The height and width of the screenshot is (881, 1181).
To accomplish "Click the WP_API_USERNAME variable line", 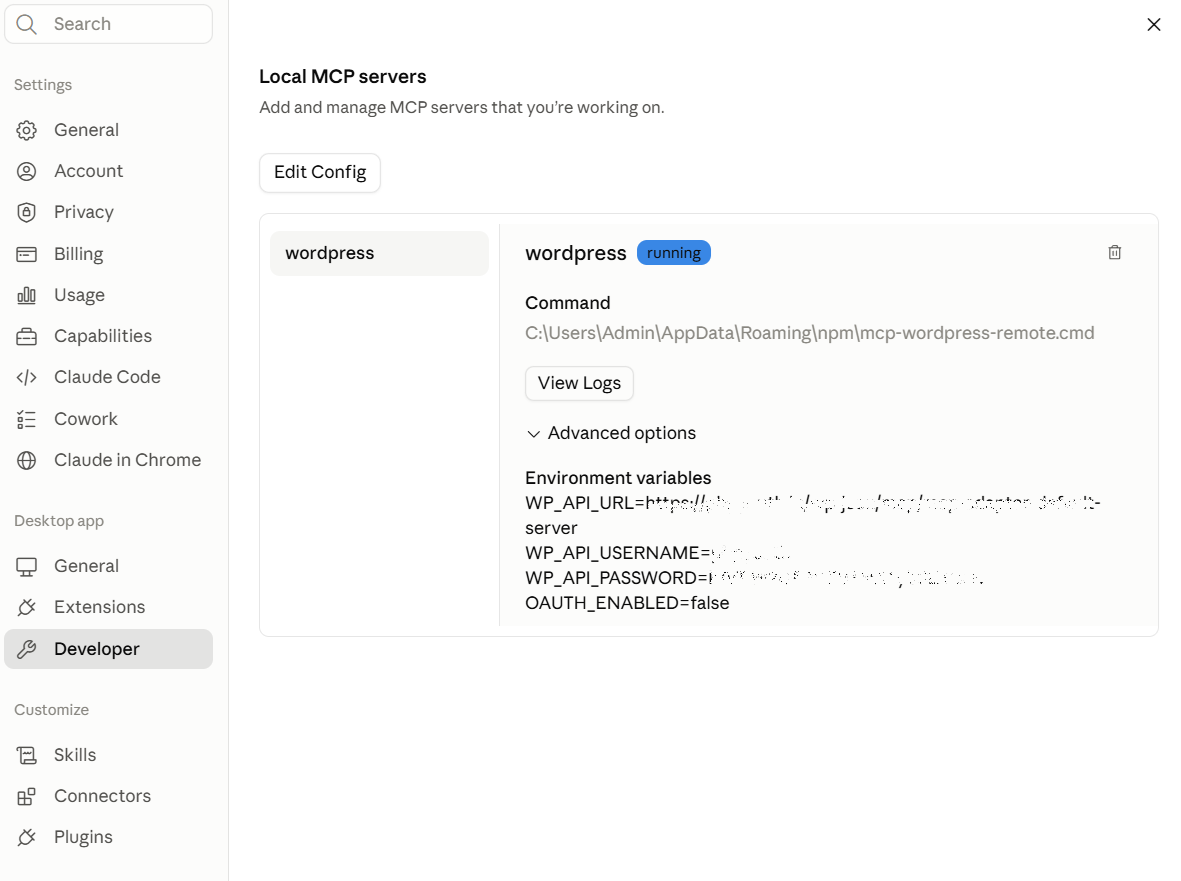I will (x=658, y=553).
